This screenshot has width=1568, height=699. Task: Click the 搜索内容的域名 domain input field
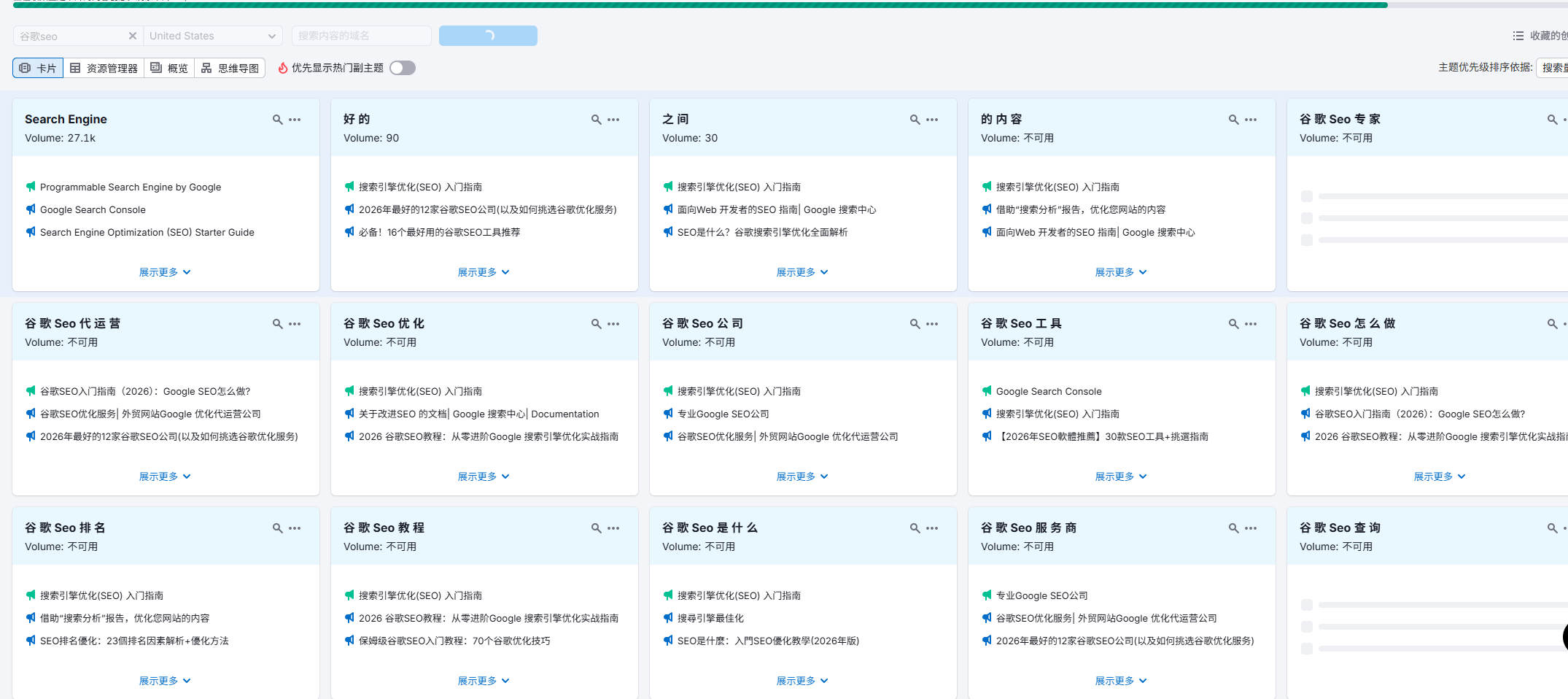click(362, 36)
